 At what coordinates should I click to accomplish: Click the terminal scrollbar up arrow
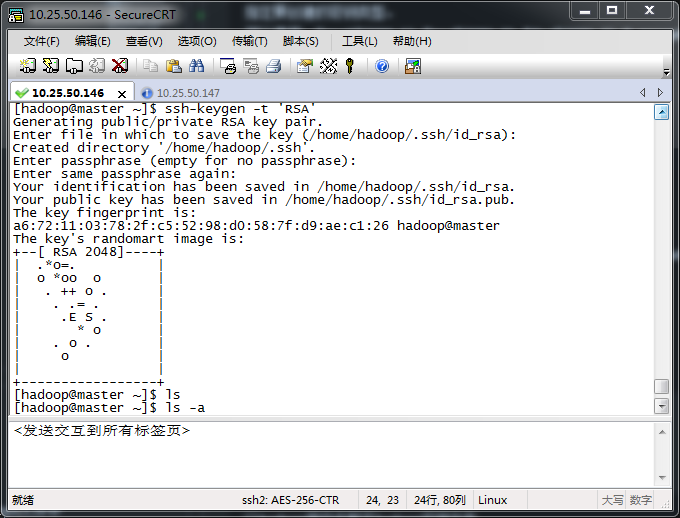[661, 112]
